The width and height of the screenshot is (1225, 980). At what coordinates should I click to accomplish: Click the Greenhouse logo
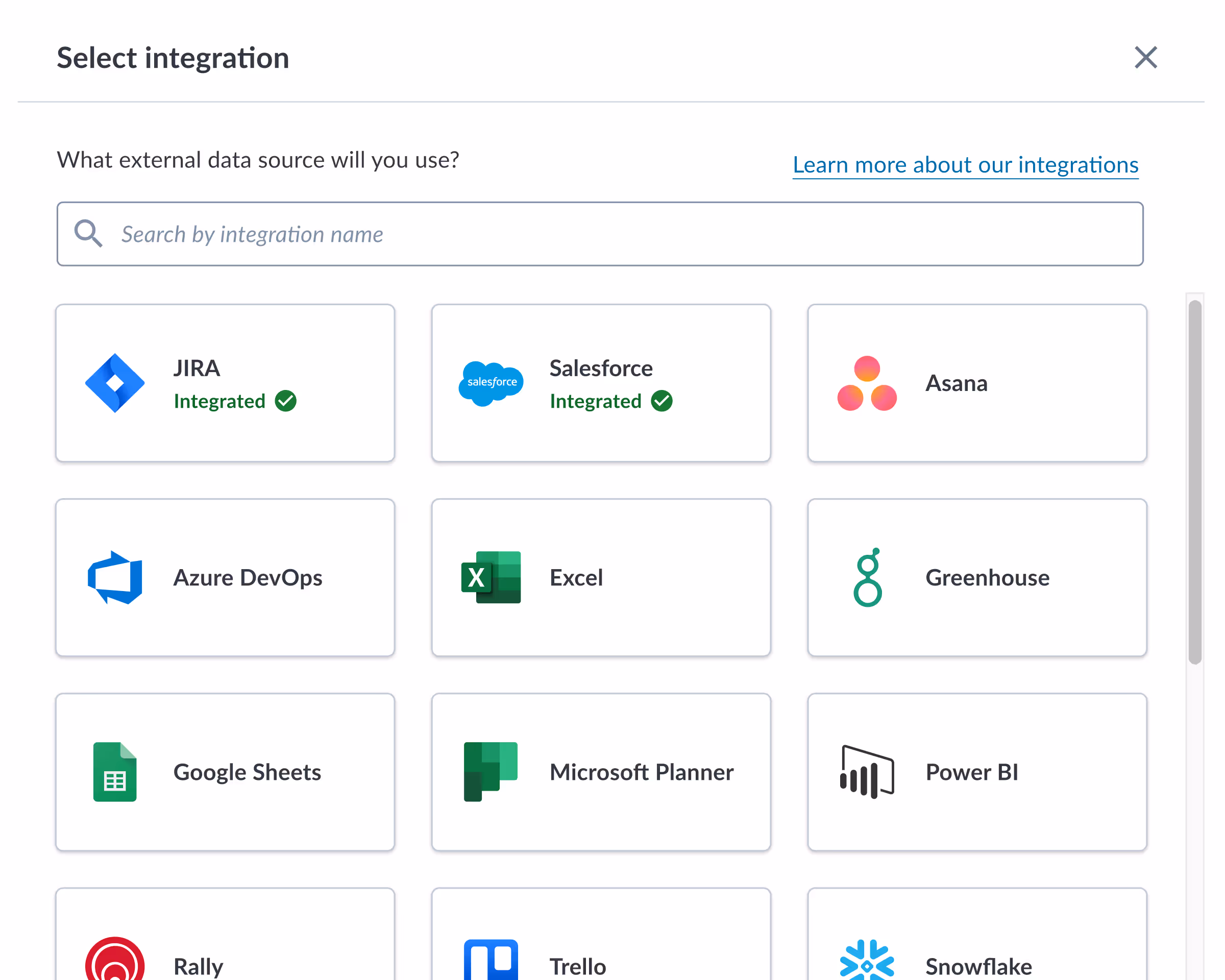(x=866, y=578)
